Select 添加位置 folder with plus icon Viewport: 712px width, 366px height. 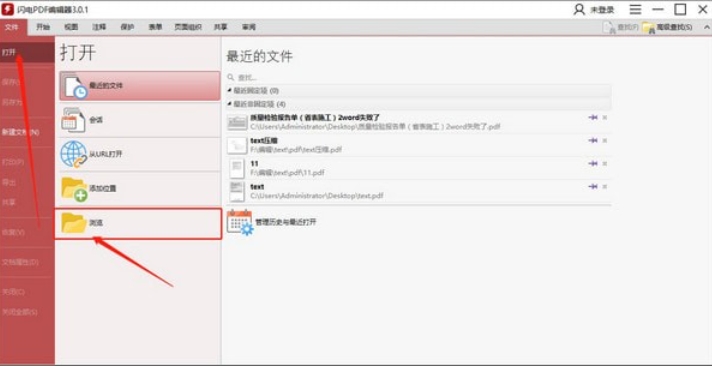(139, 188)
